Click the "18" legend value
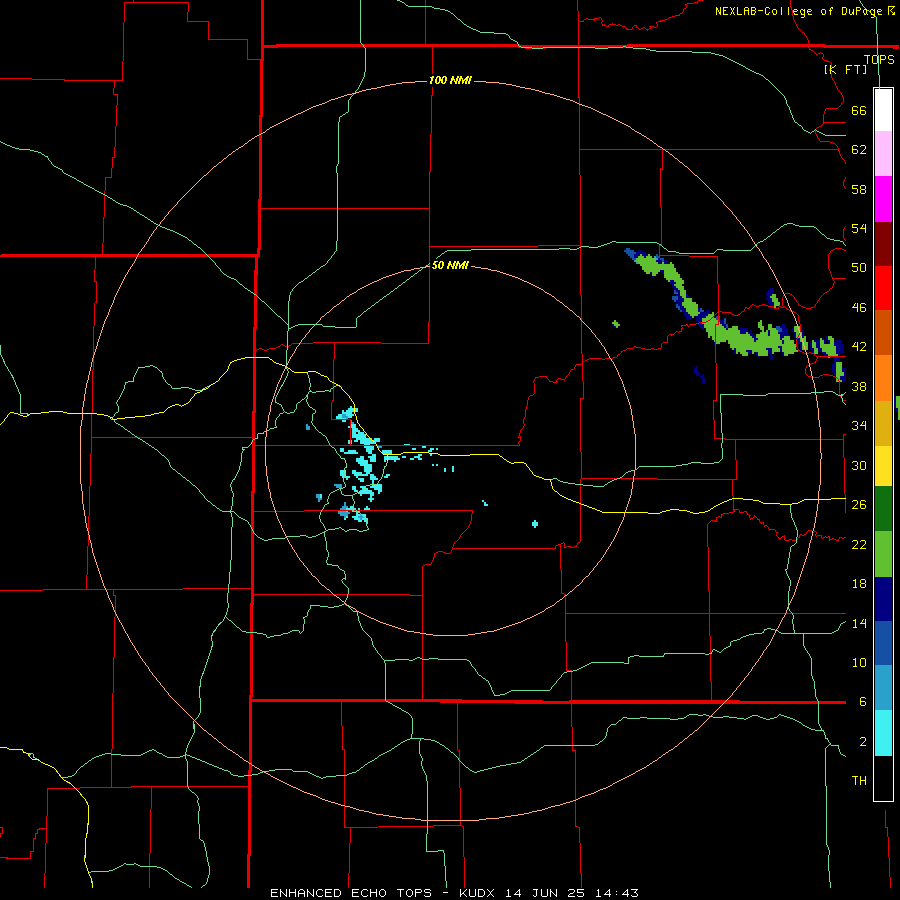Viewport: 900px width, 900px height. (859, 584)
